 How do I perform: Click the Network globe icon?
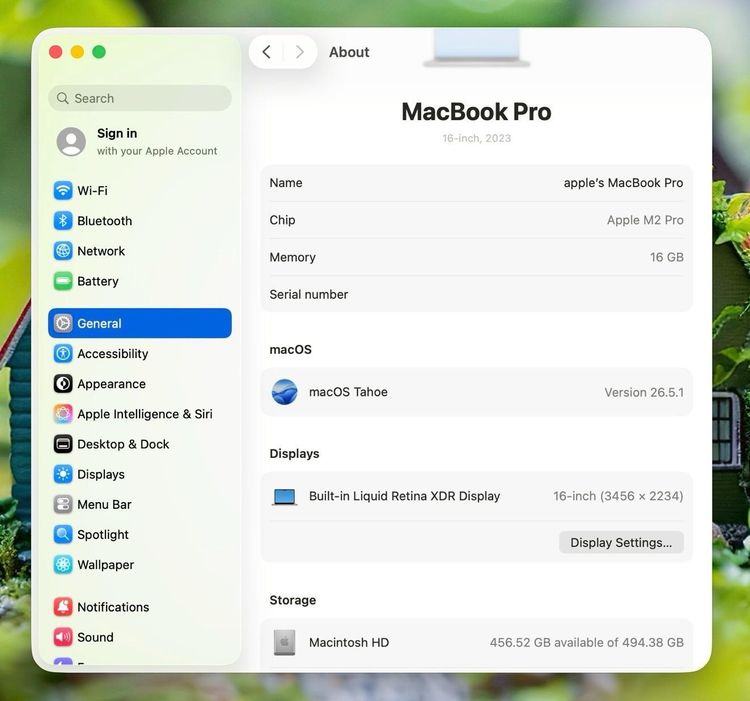(63, 251)
